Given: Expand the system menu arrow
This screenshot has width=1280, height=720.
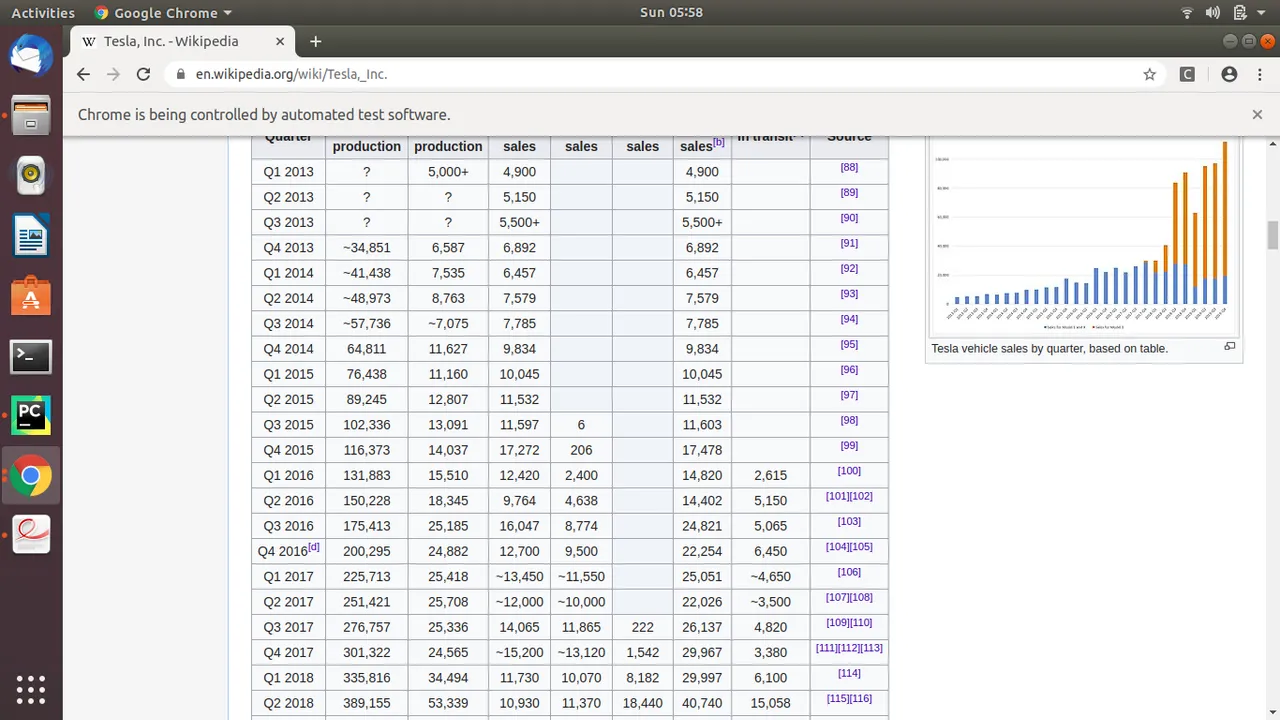Looking at the screenshot, I should pyautogui.click(x=1261, y=13).
